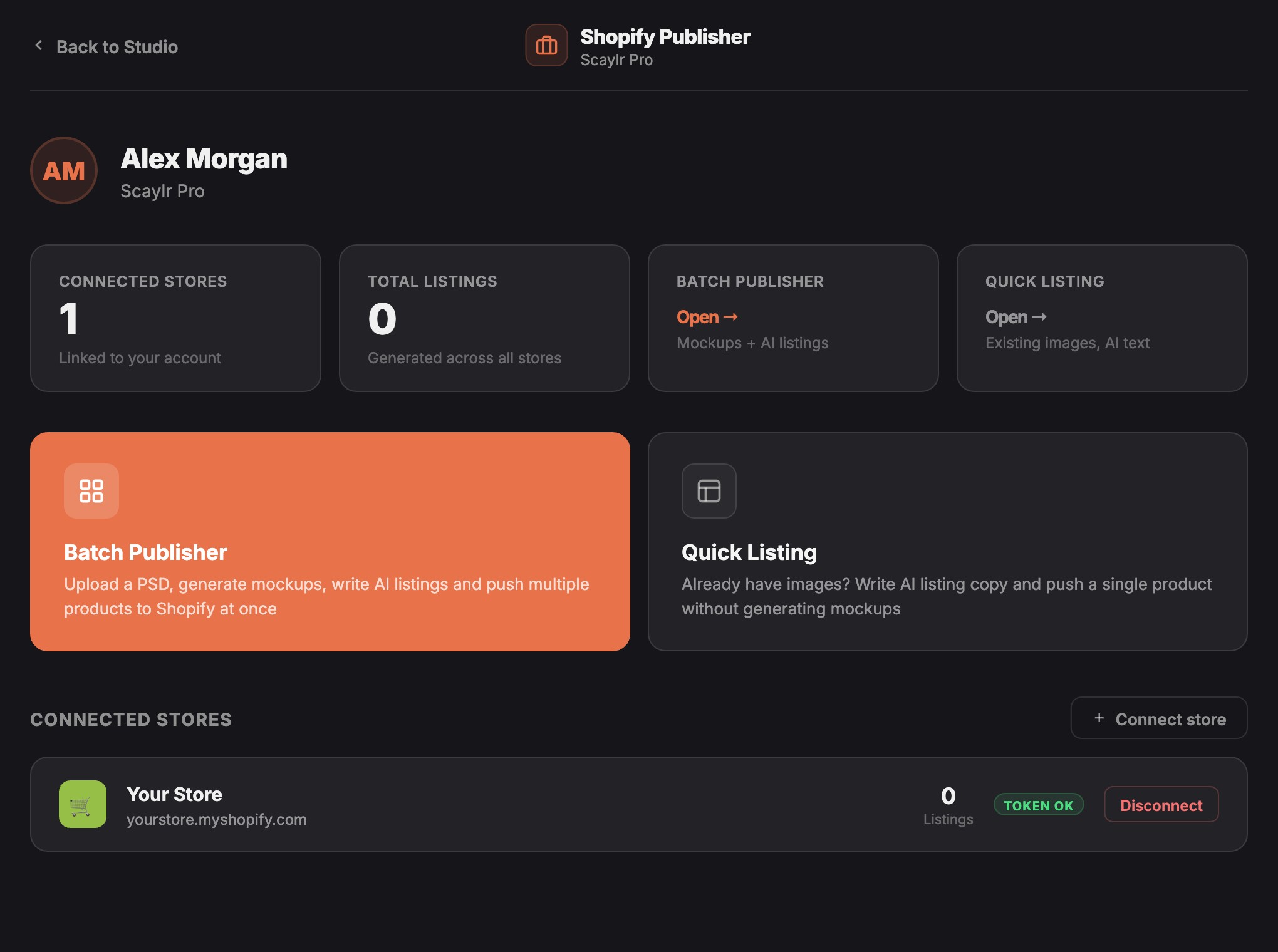1278x952 pixels.
Task: Click the Generated across all stores caption
Action: 464,358
